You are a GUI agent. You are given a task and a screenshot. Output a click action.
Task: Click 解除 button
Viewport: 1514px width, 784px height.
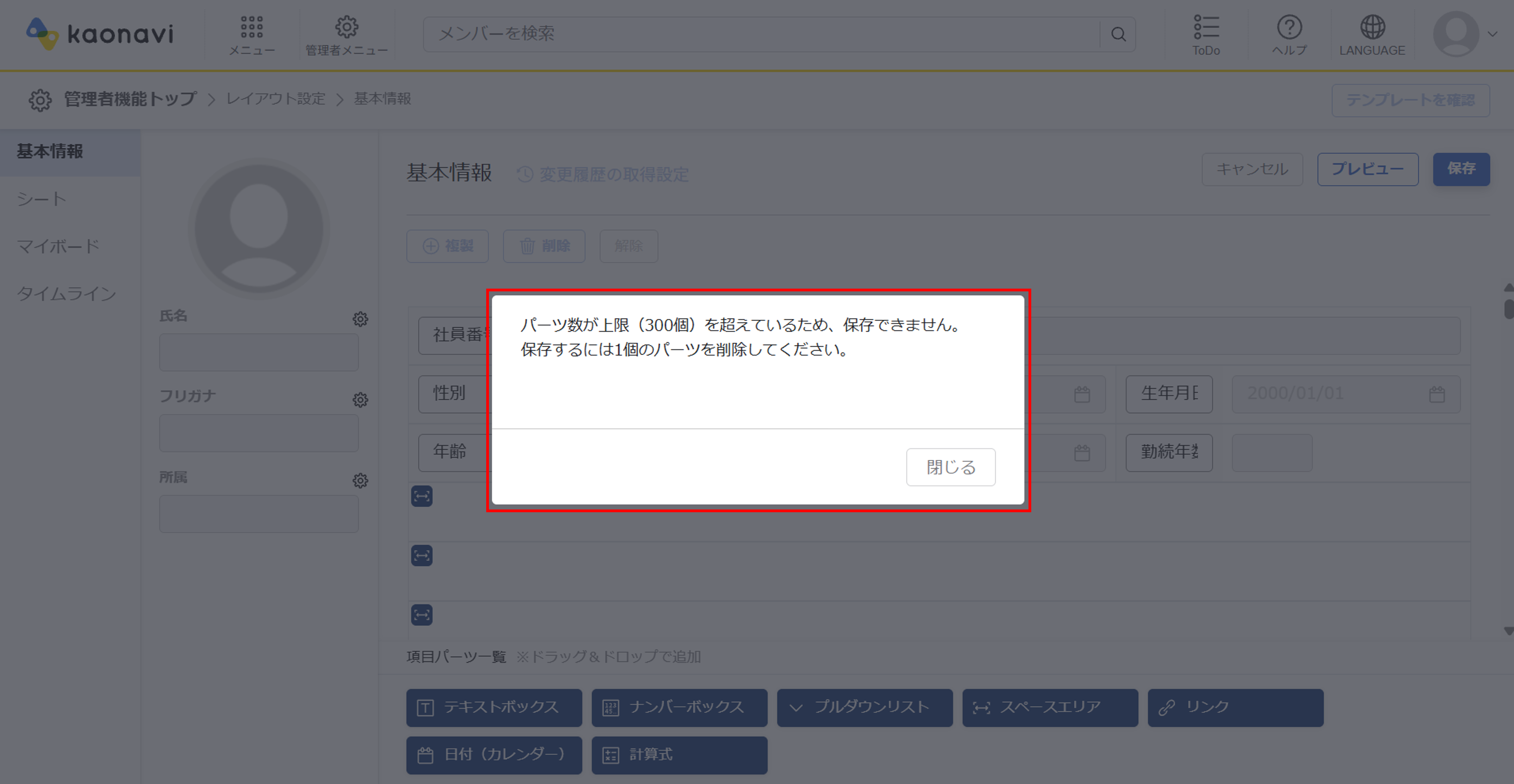[x=629, y=246]
